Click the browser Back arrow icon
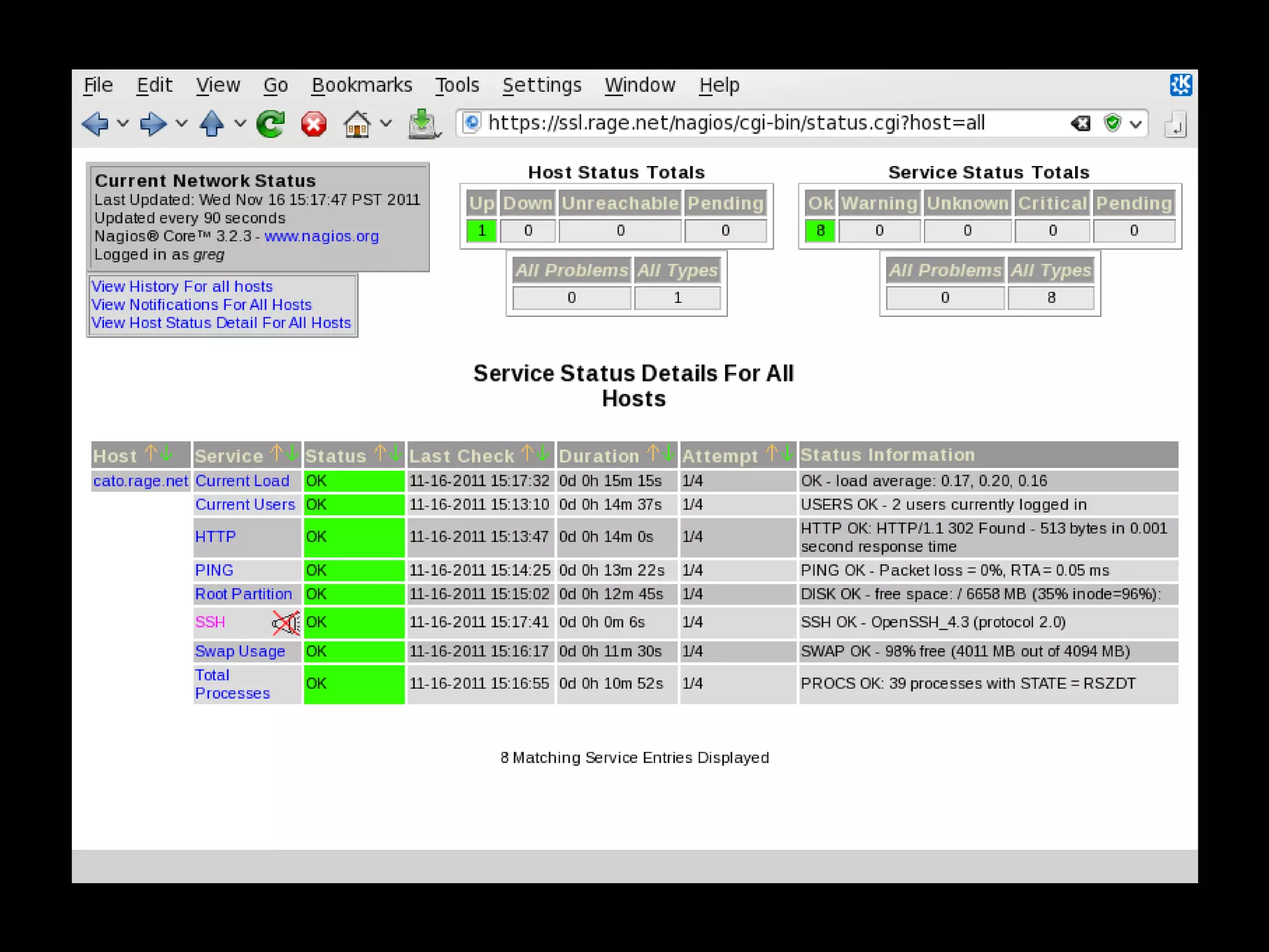The image size is (1269, 952). [95, 124]
